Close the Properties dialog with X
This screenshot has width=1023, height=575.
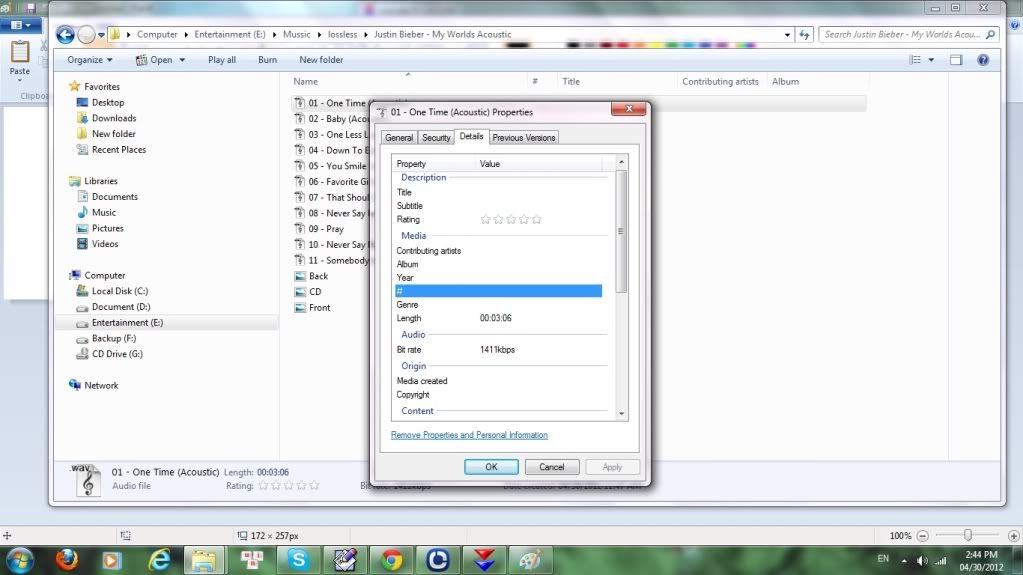coord(628,108)
